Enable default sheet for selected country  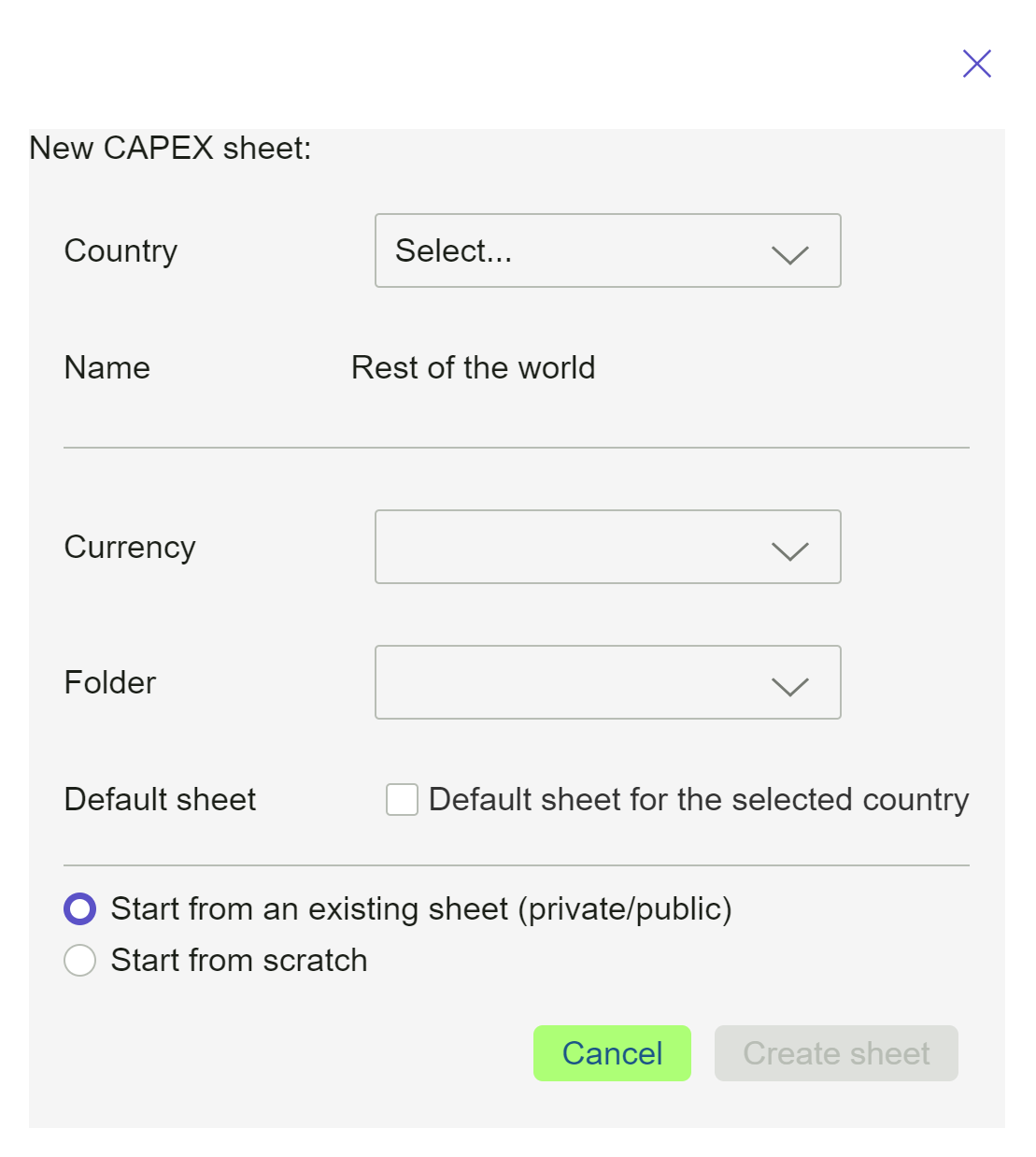click(x=401, y=800)
